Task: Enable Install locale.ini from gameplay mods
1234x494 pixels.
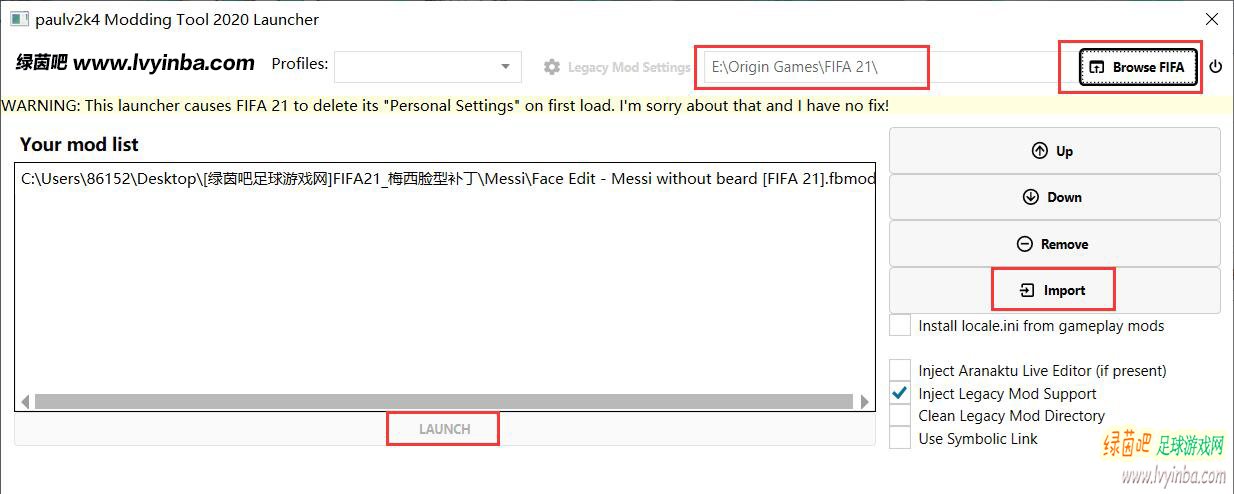Action: click(x=900, y=326)
